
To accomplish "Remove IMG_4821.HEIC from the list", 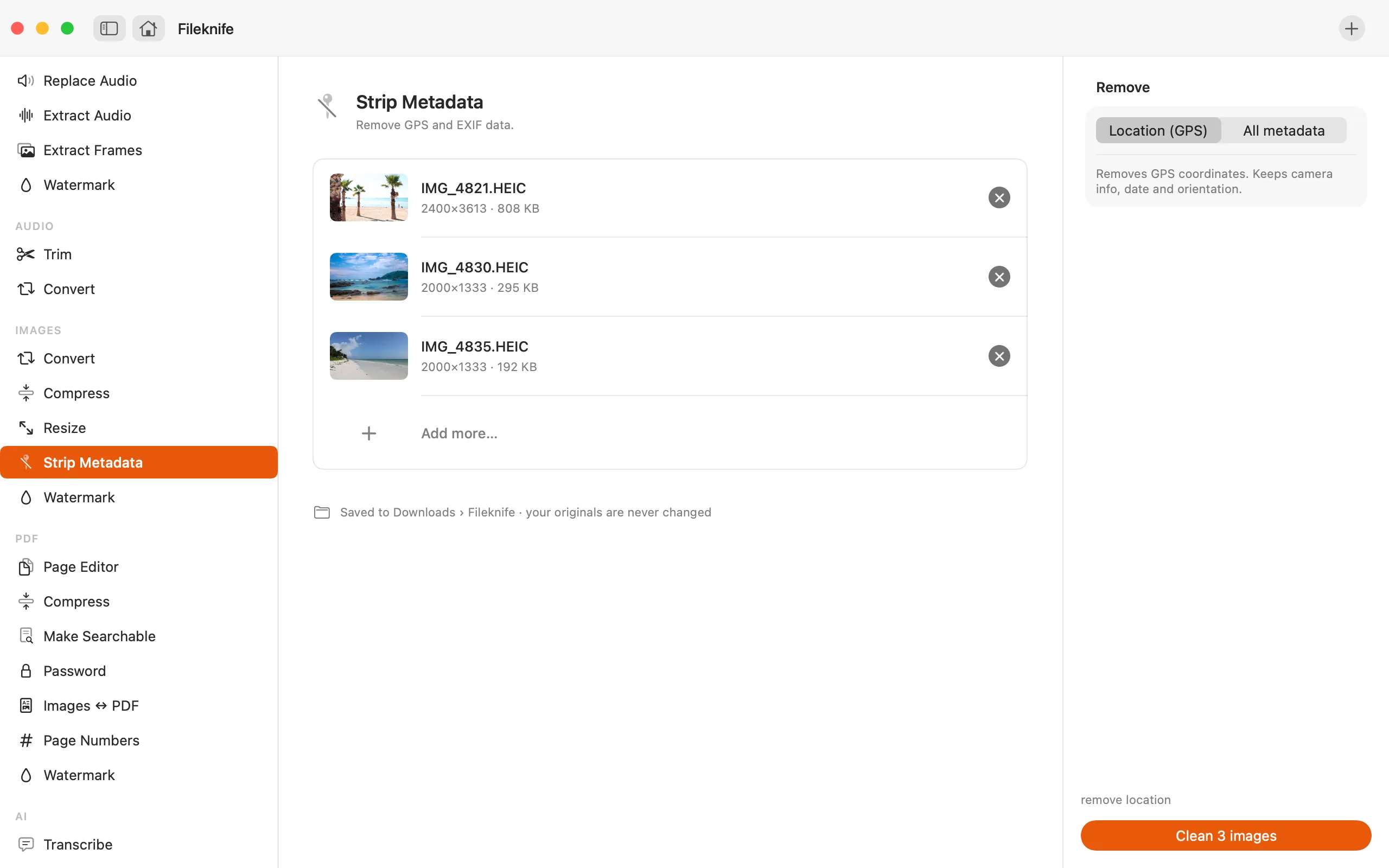I will click(999, 197).
